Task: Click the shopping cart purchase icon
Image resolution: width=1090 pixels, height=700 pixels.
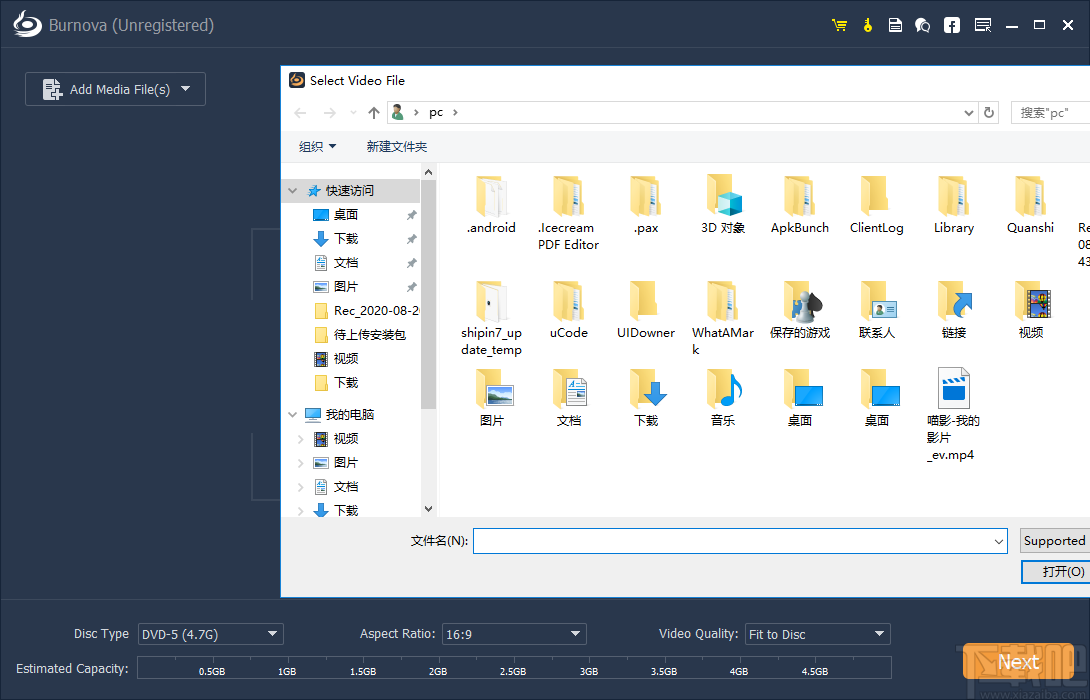Action: click(839, 25)
